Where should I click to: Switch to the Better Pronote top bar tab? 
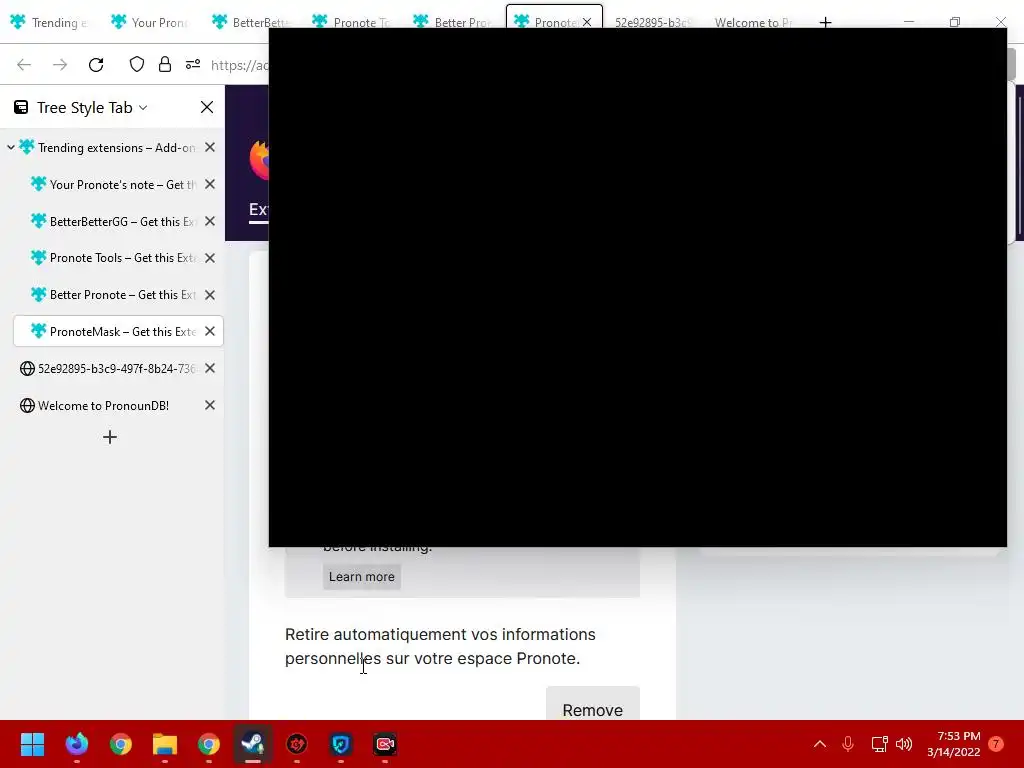tap(453, 23)
